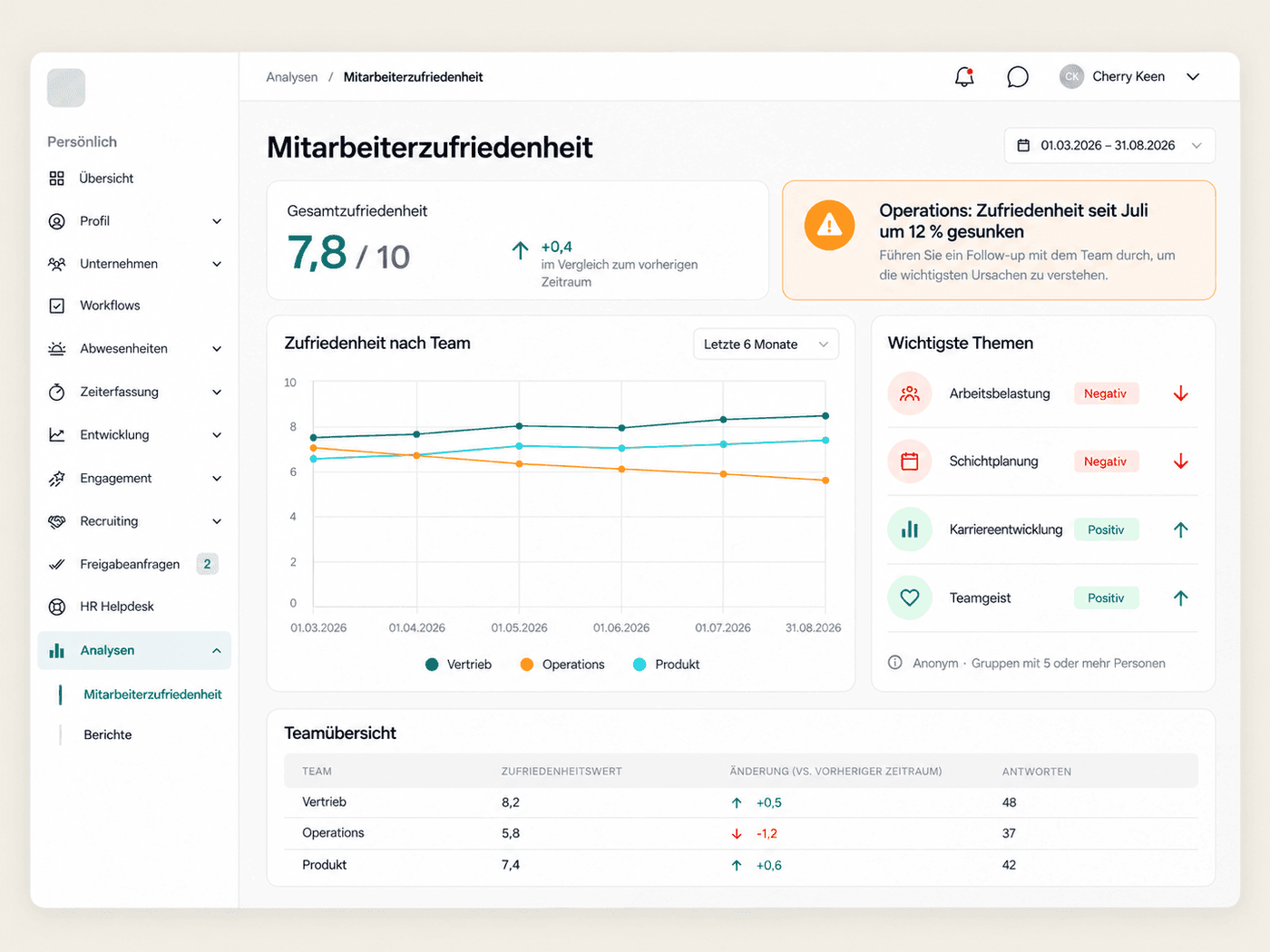Open the notifications bell
The width and height of the screenshot is (1270, 952).
click(964, 77)
